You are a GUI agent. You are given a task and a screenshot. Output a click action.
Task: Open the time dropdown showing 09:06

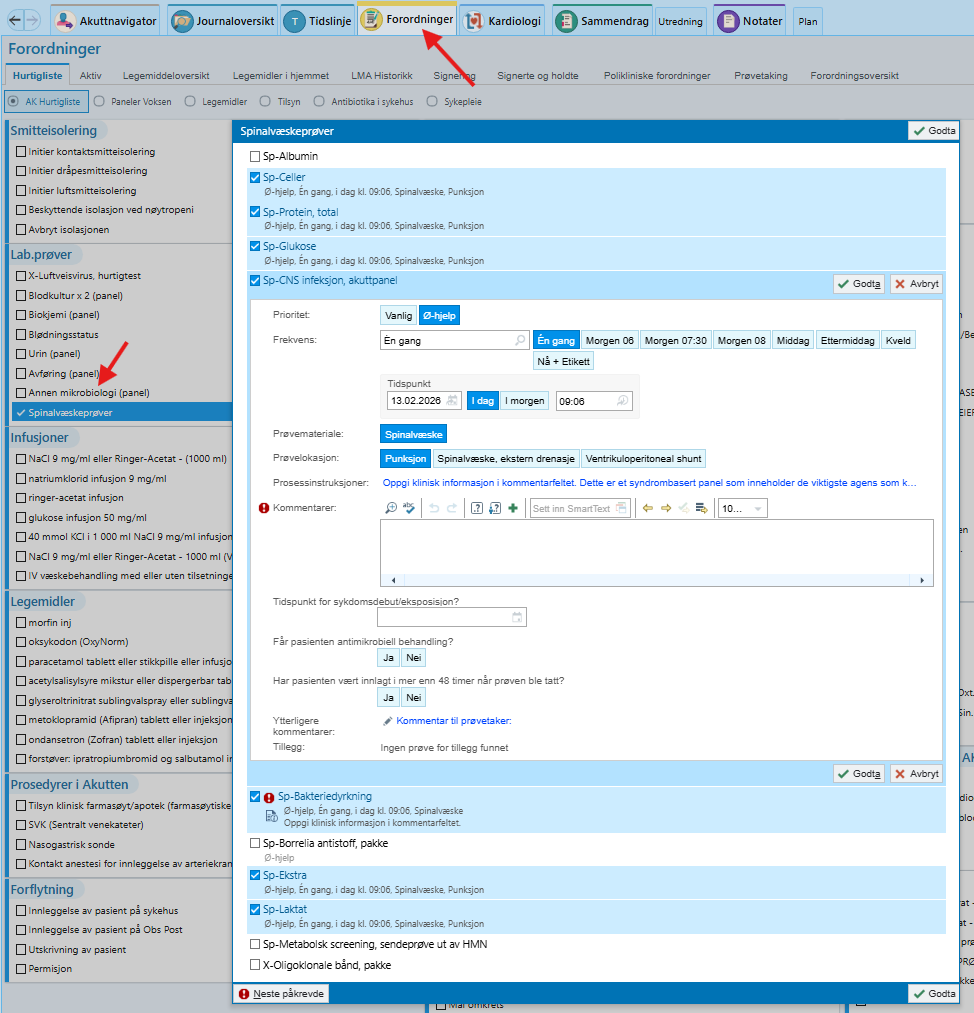pos(623,401)
